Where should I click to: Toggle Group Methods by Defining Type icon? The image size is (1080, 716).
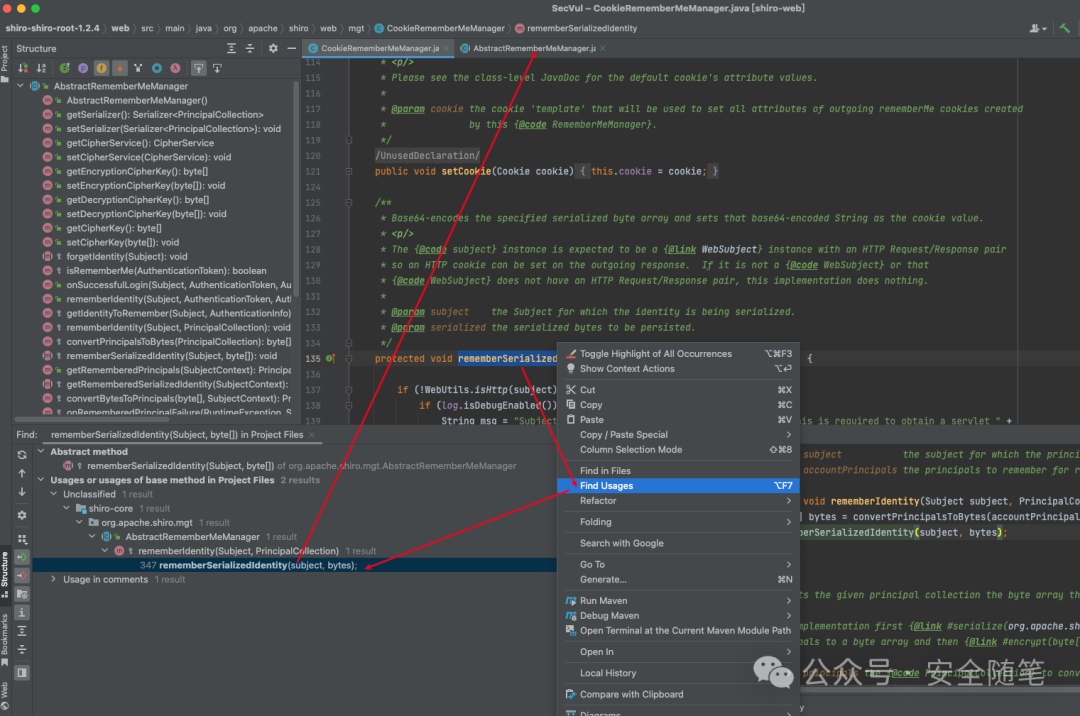tap(138, 68)
